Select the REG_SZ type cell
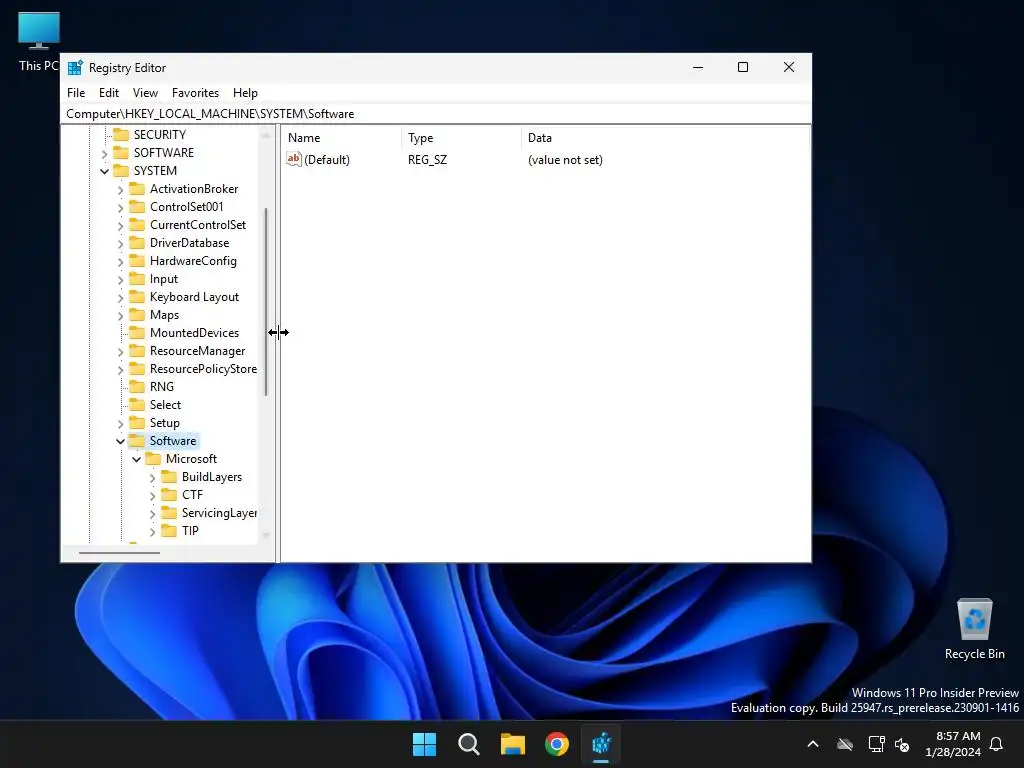This screenshot has height=768, width=1024. pyautogui.click(x=427, y=160)
